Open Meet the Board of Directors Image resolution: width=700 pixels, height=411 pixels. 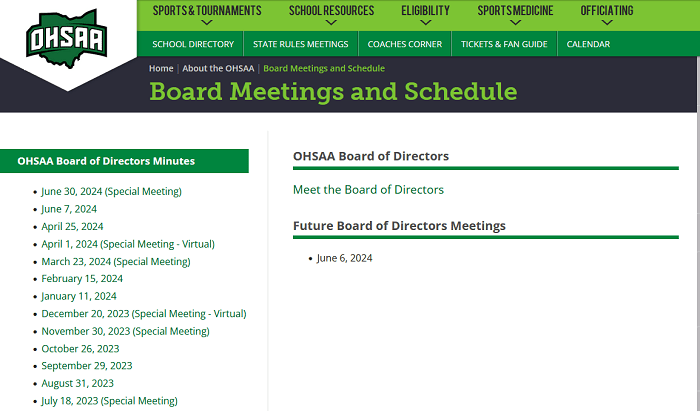click(368, 189)
